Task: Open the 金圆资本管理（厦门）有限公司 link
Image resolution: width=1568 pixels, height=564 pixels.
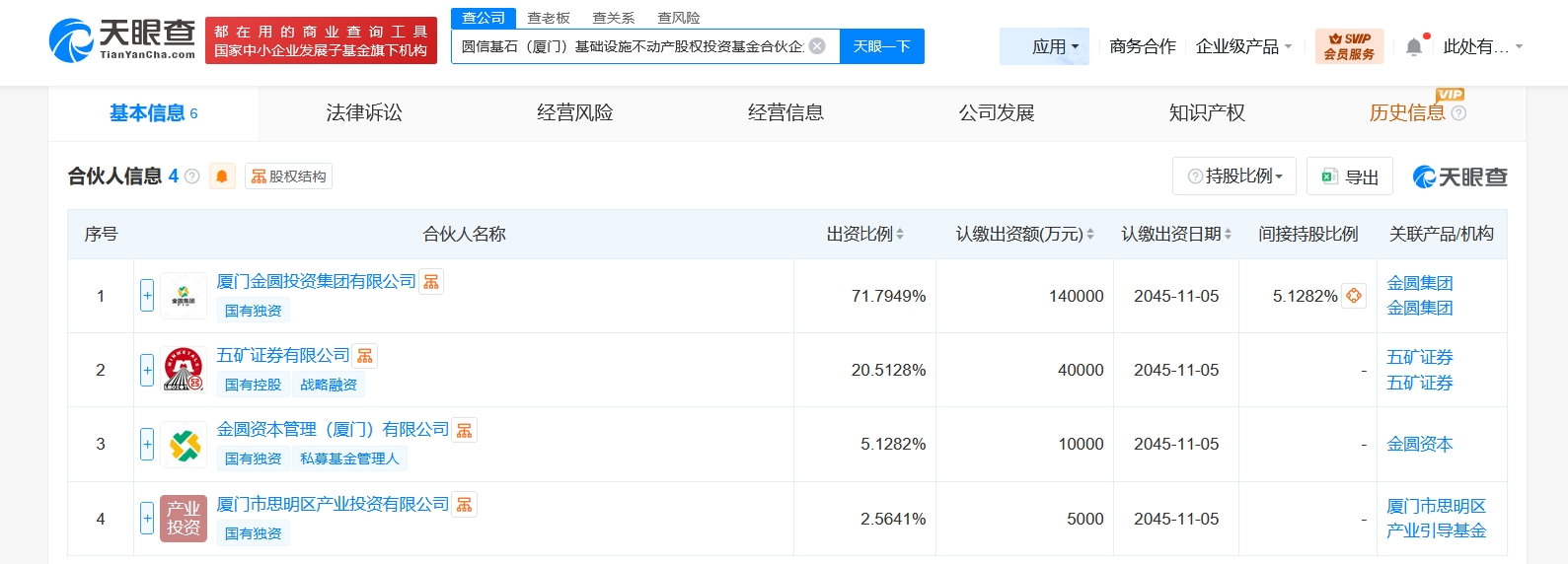Action: 333,430
